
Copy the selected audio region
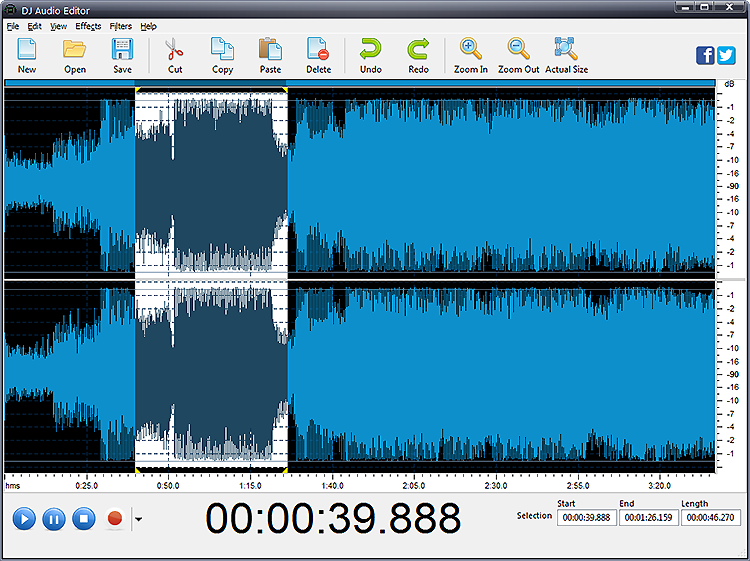222,56
